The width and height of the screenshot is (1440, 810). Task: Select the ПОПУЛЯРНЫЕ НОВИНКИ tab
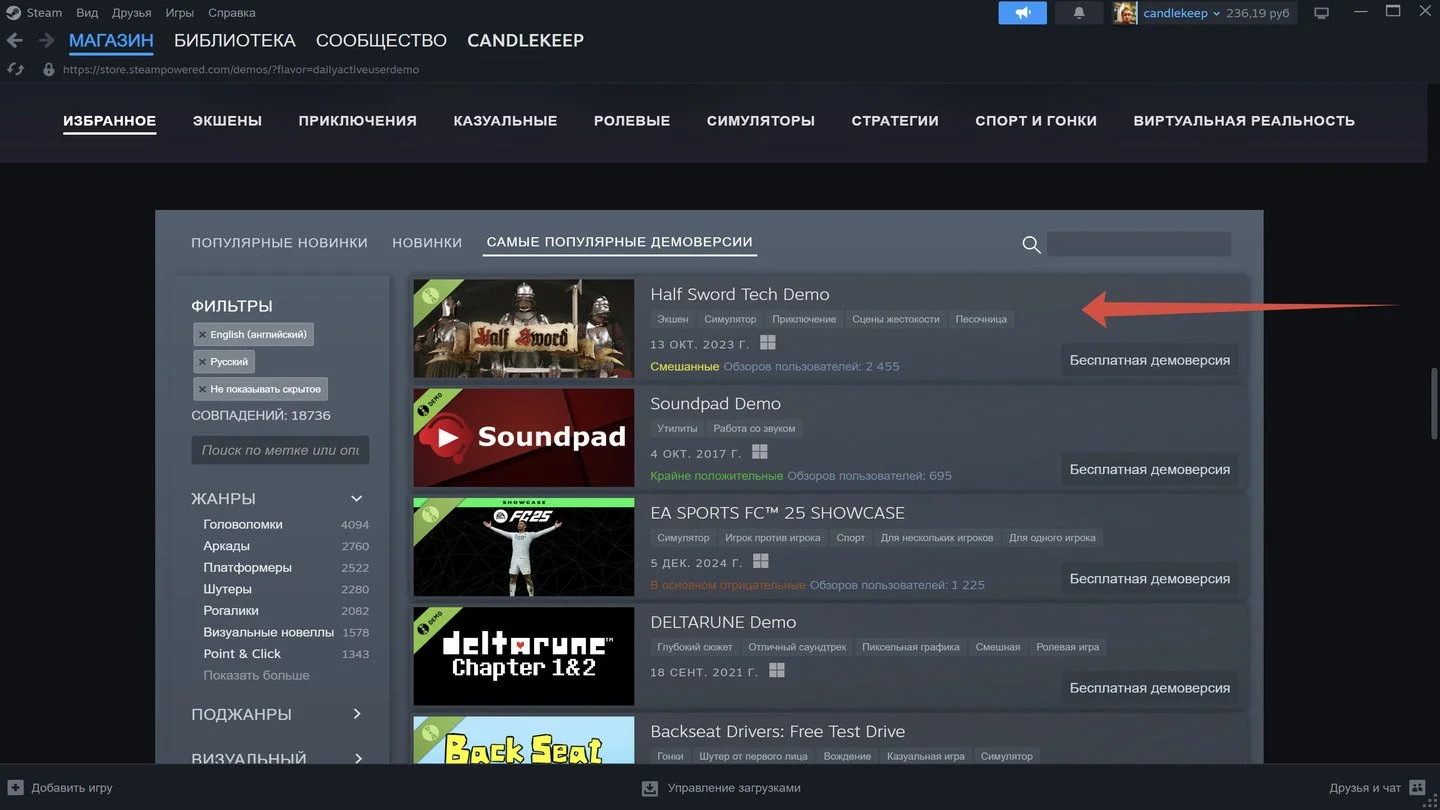[x=279, y=242]
